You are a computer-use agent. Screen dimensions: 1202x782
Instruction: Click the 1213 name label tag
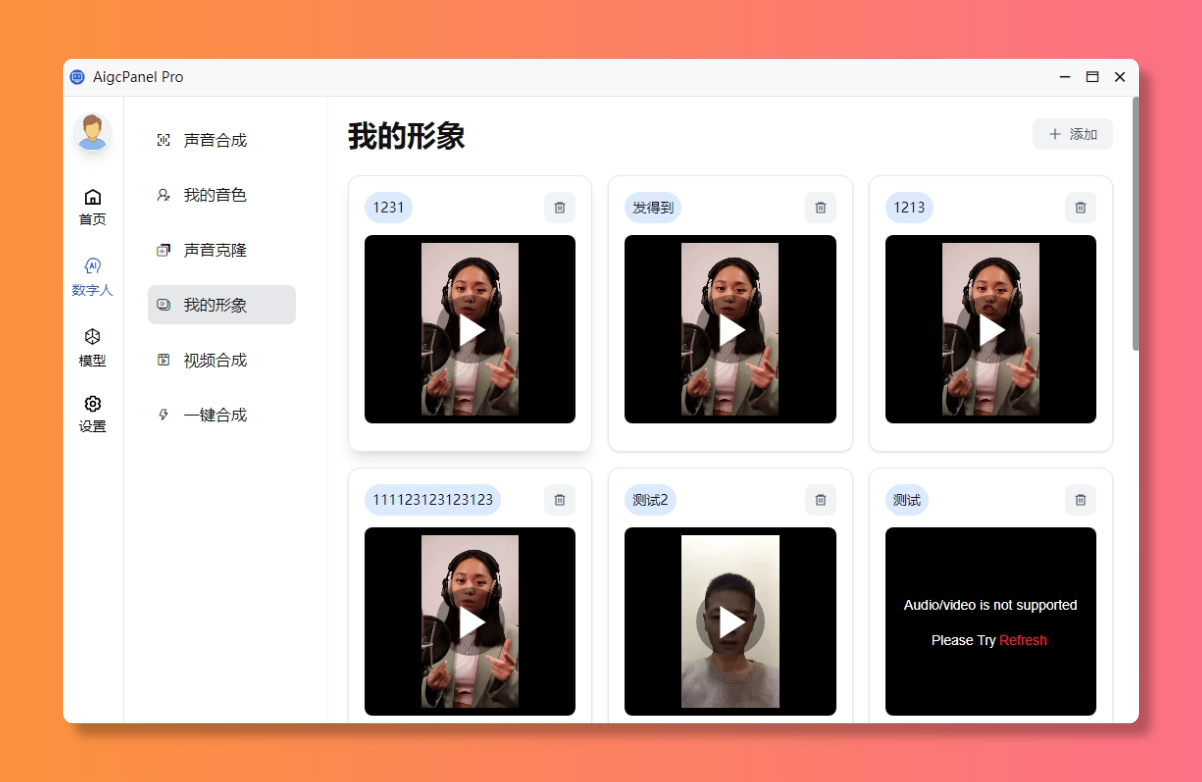click(x=908, y=207)
